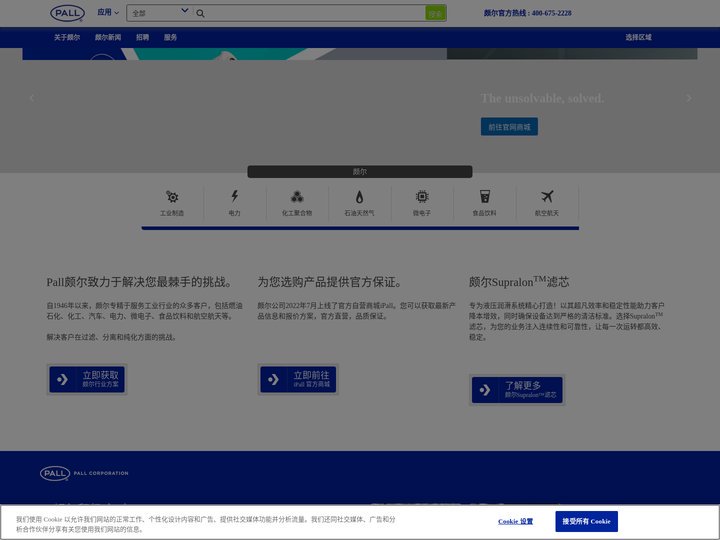This screenshot has width=720, height=540.
Task: Click the green search submit button
Action: tap(435, 13)
